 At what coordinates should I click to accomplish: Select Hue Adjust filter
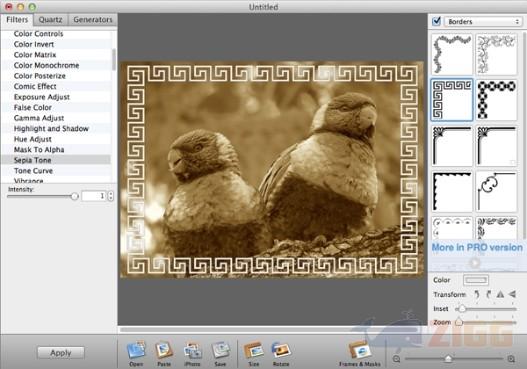[56, 139]
